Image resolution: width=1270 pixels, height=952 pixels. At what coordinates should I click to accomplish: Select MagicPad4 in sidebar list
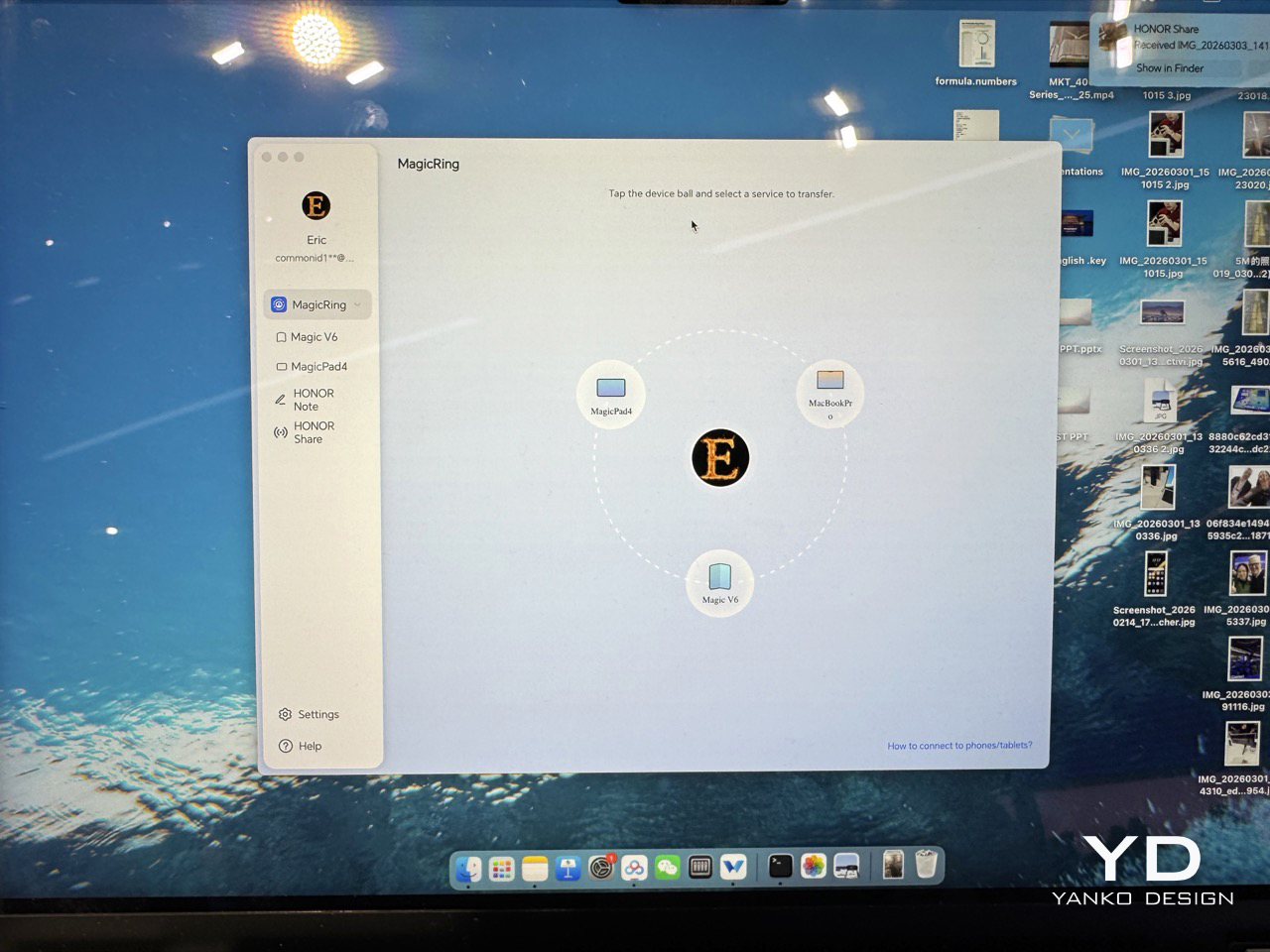tap(317, 367)
